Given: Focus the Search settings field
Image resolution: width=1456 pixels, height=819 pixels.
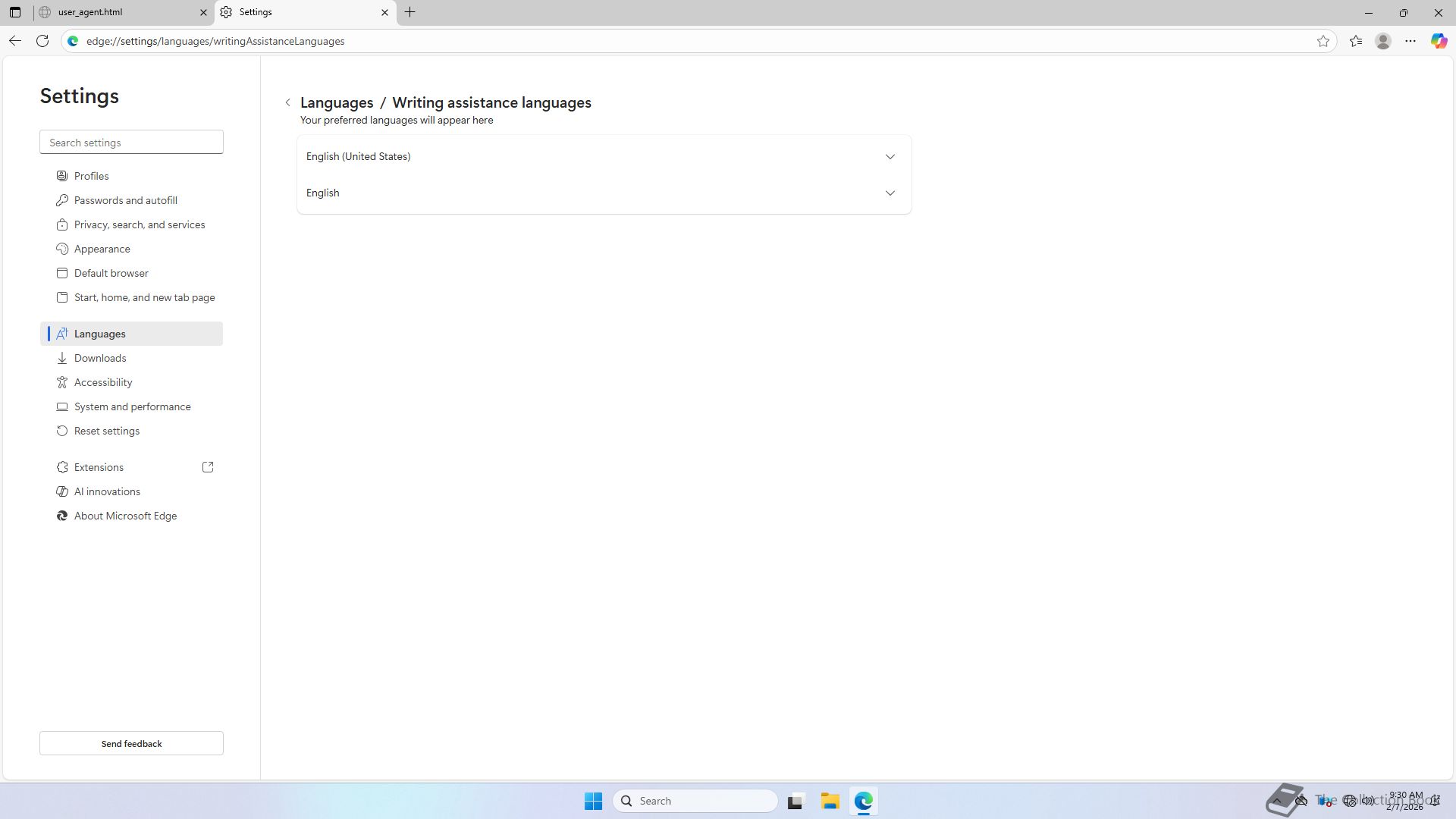Looking at the screenshot, I should click(131, 143).
